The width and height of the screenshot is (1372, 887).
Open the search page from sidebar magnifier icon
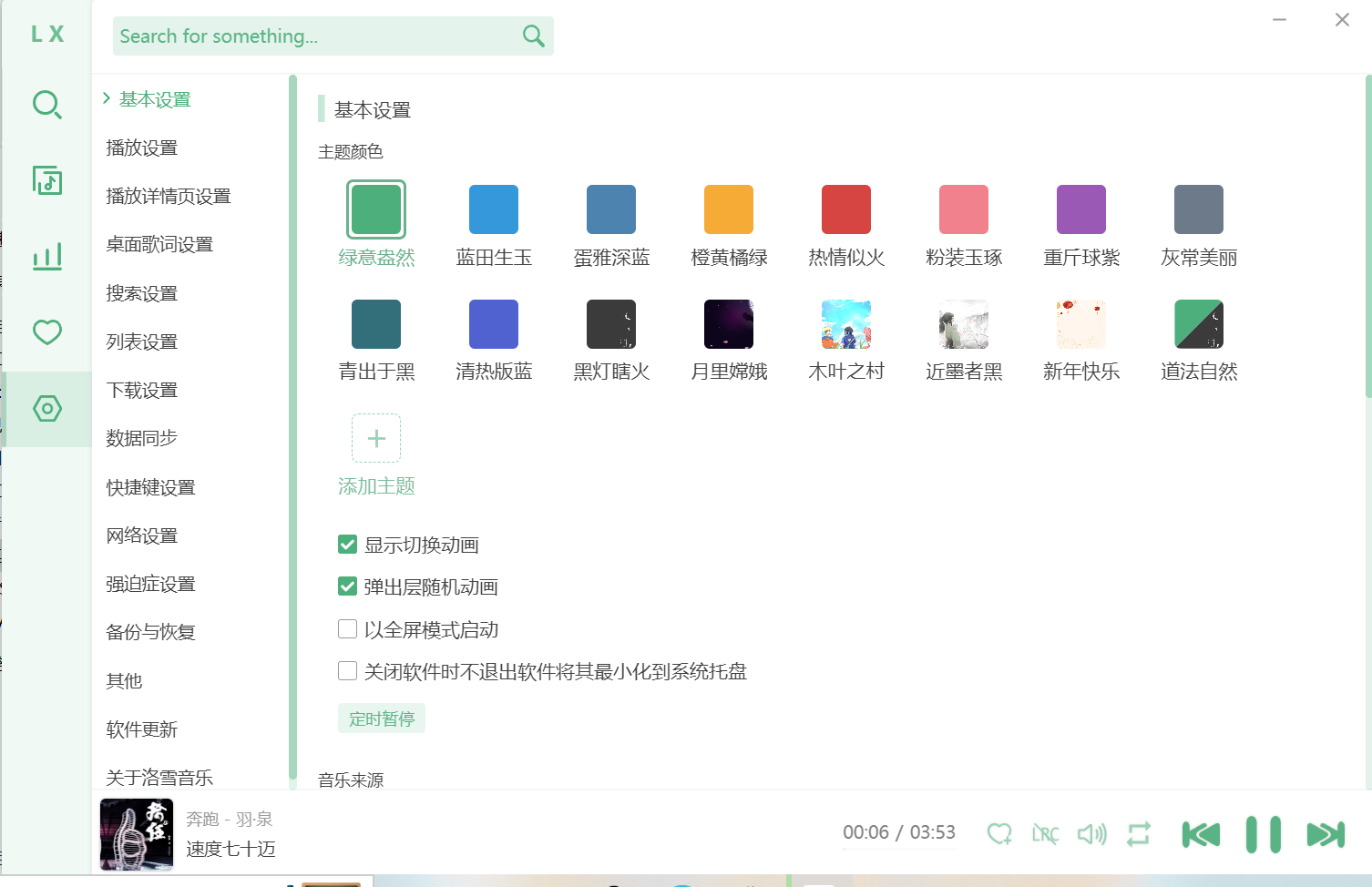46,105
